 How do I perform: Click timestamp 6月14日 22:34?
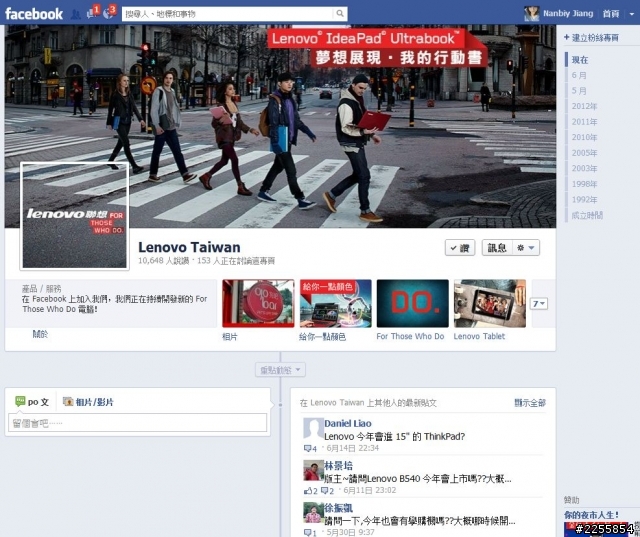352,448
